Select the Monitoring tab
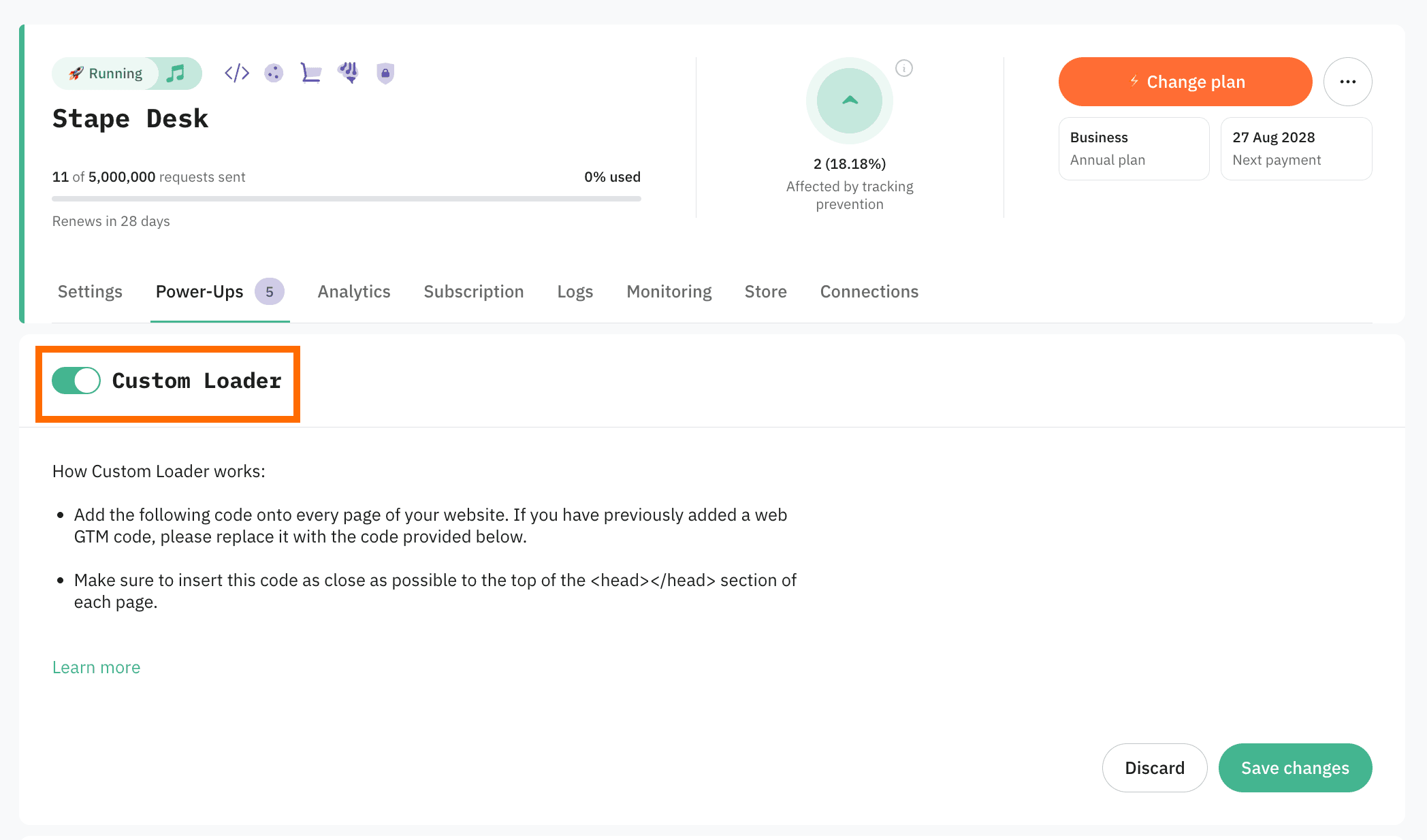Viewport: 1427px width, 840px height. [669, 291]
